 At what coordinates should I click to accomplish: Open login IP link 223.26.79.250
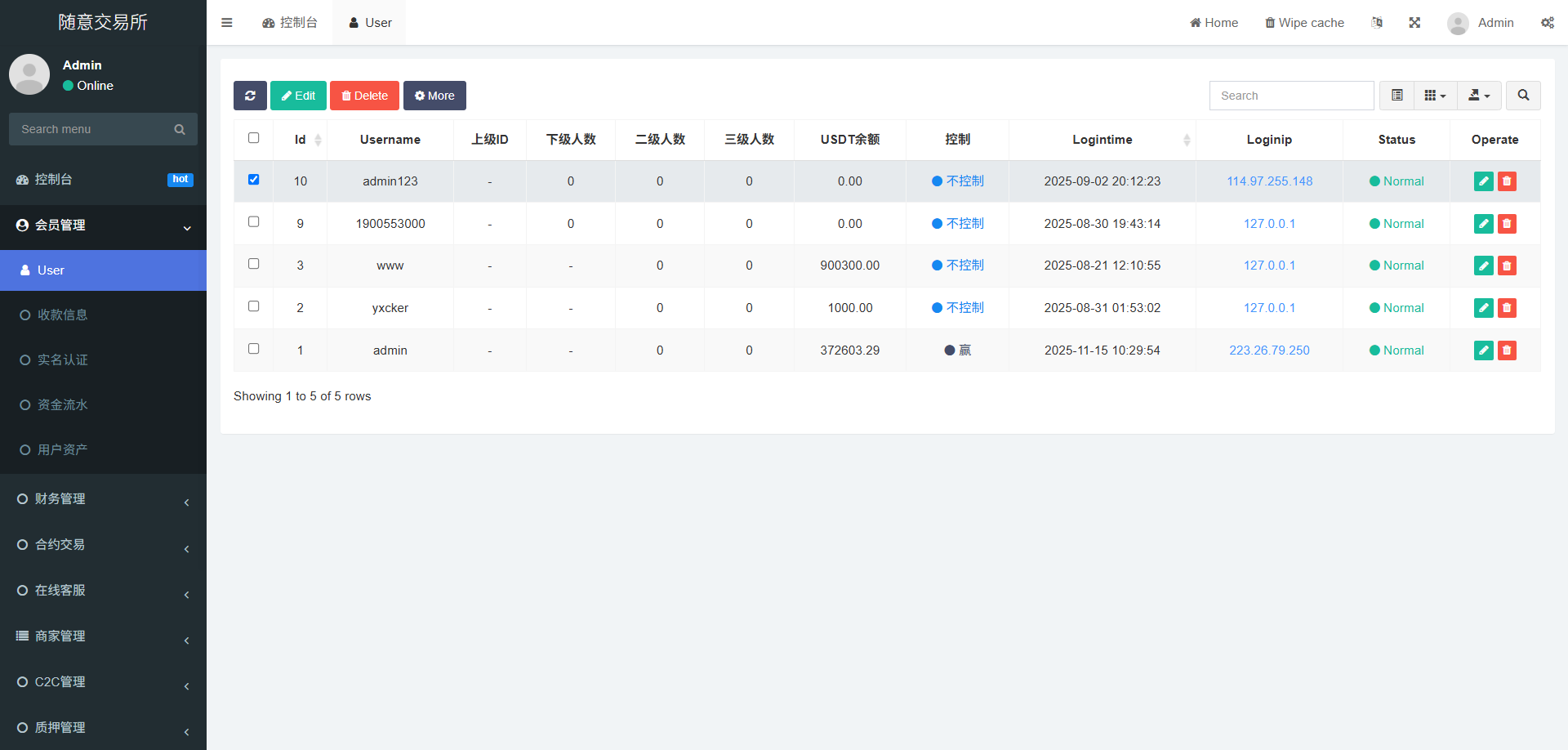[x=1269, y=350]
